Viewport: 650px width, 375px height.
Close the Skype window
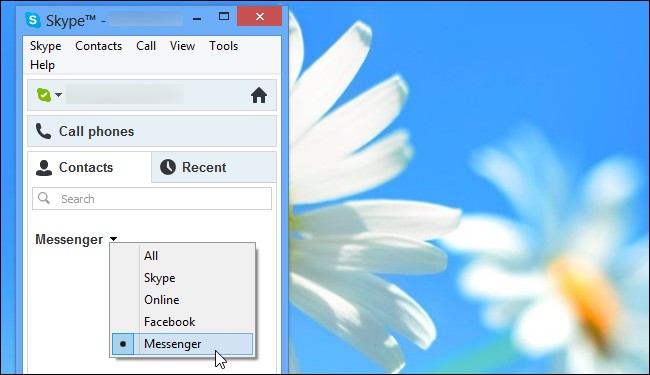point(260,17)
